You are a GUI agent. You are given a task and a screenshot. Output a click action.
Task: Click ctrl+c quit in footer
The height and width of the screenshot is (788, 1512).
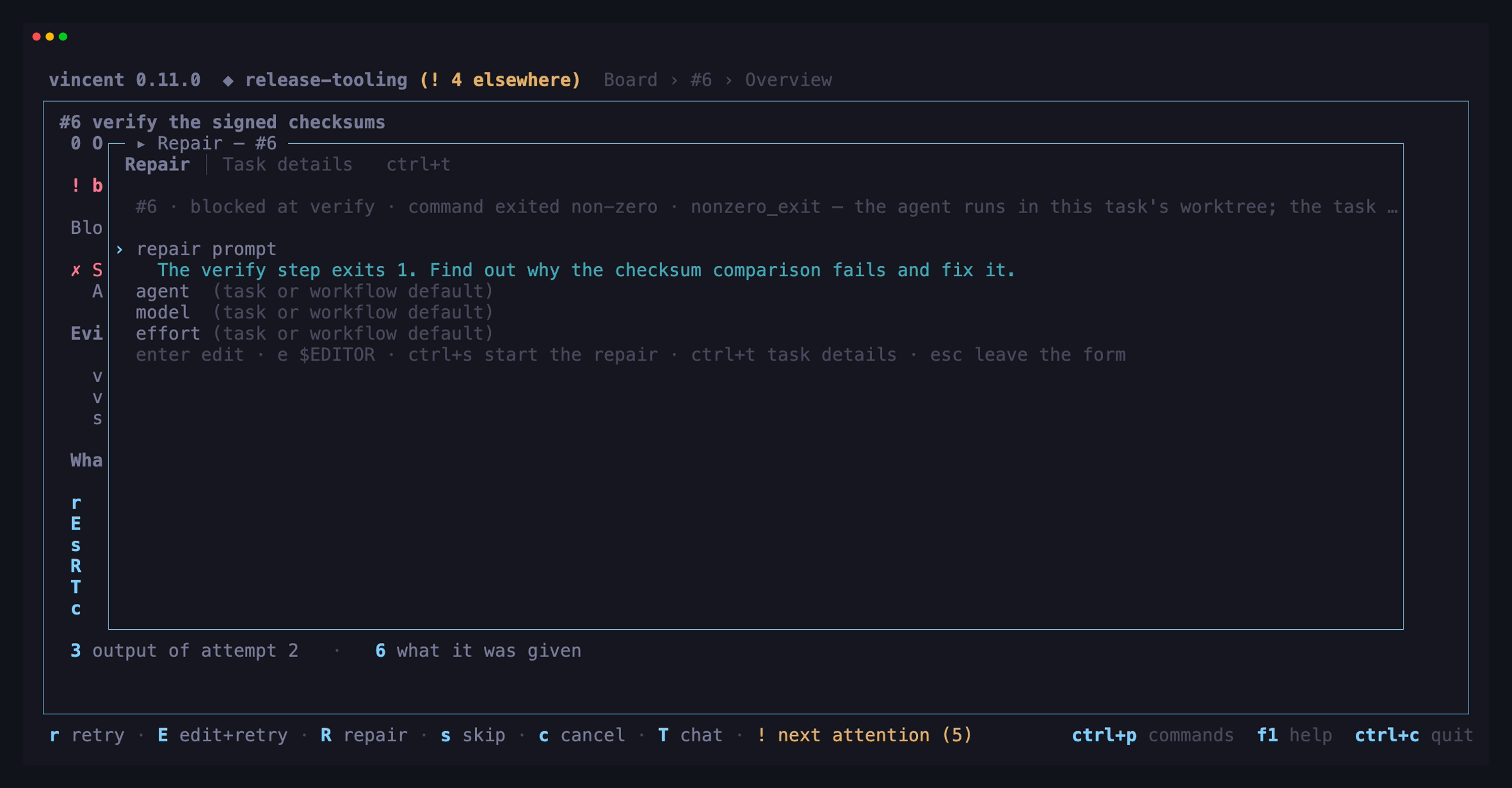point(1414,735)
